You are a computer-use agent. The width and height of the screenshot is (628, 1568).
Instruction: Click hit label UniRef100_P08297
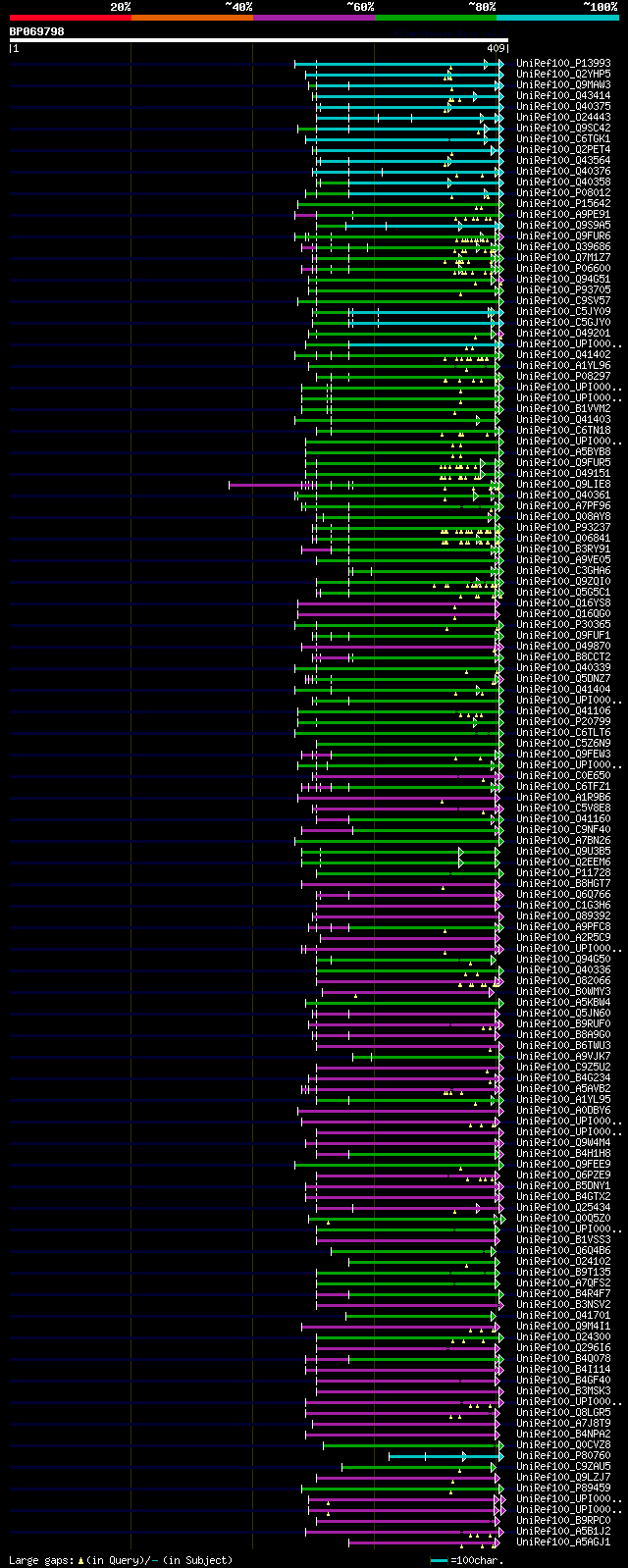(563, 377)
